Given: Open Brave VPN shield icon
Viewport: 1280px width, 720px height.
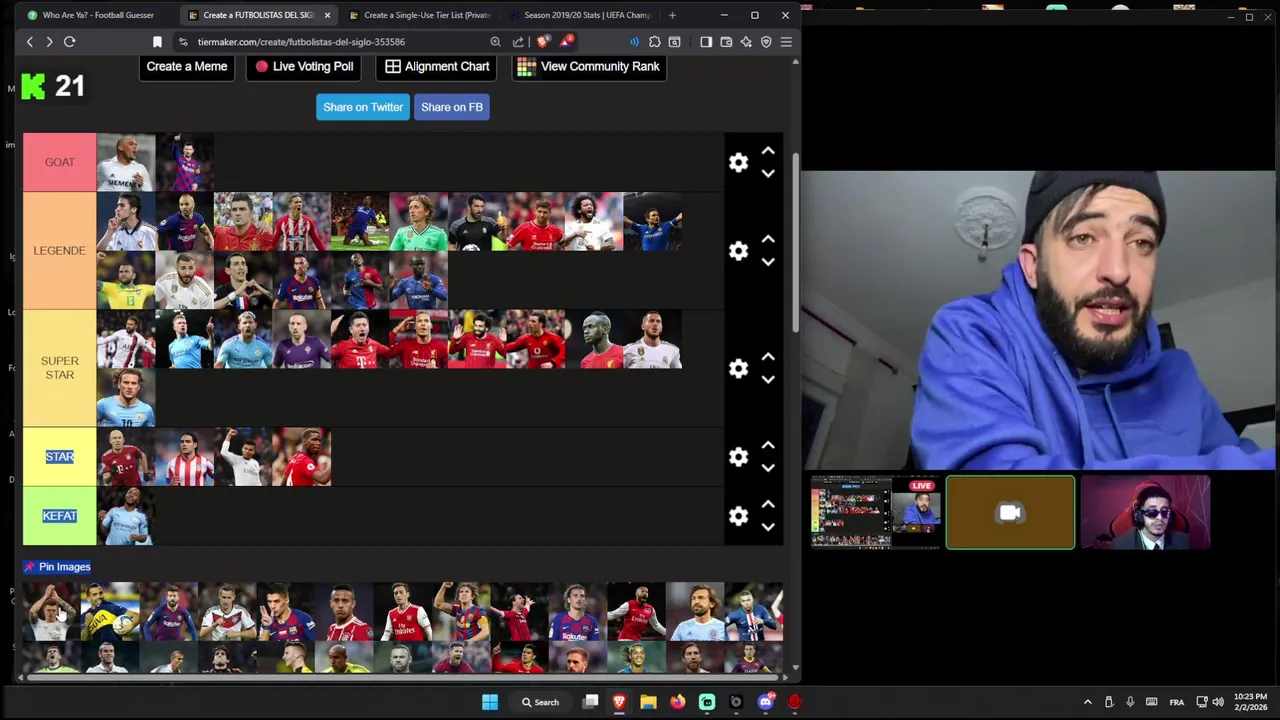Looking at the screenshot, I should point(766,42).
